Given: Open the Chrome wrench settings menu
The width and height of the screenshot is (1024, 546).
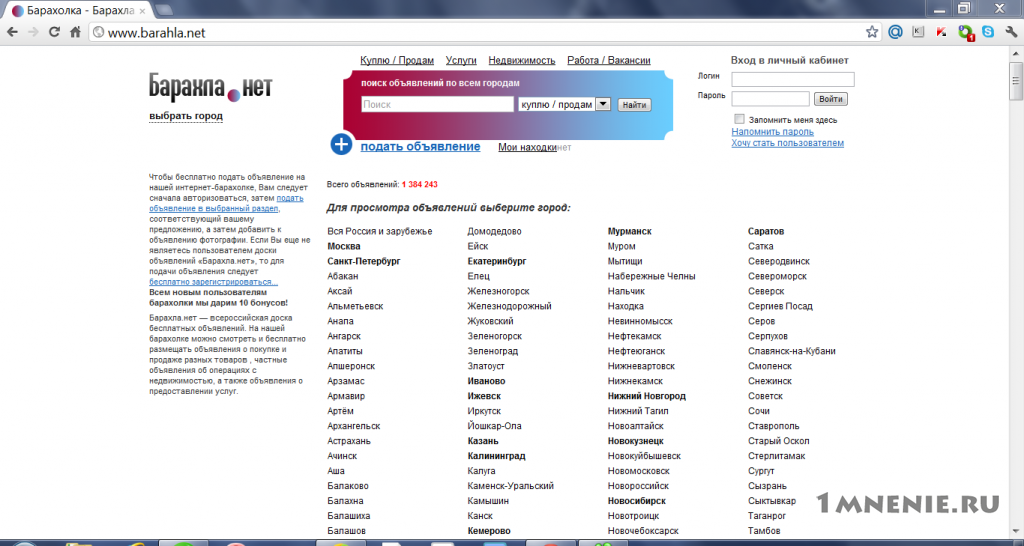Looking at the screenshot, I should tap(1012, 32).
